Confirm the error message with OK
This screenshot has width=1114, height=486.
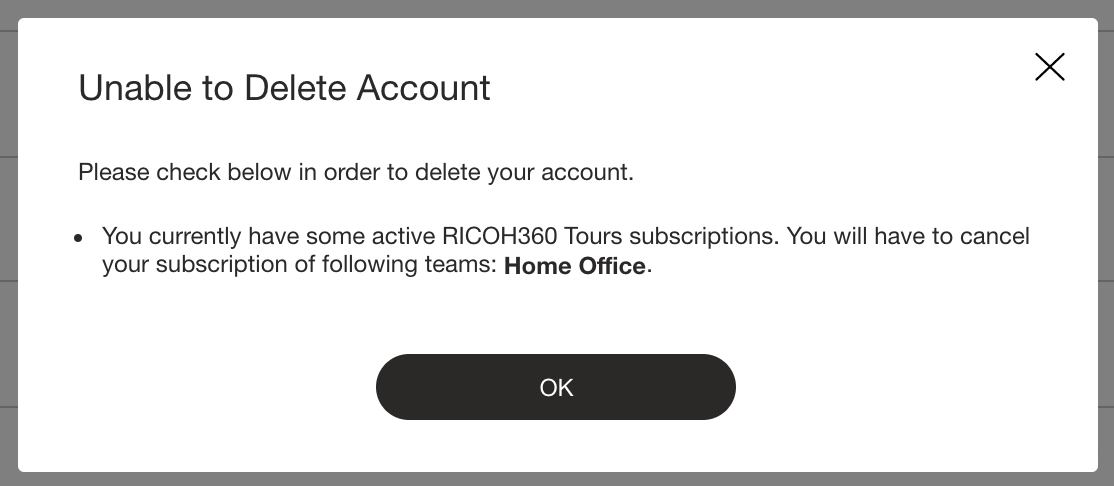555,387
